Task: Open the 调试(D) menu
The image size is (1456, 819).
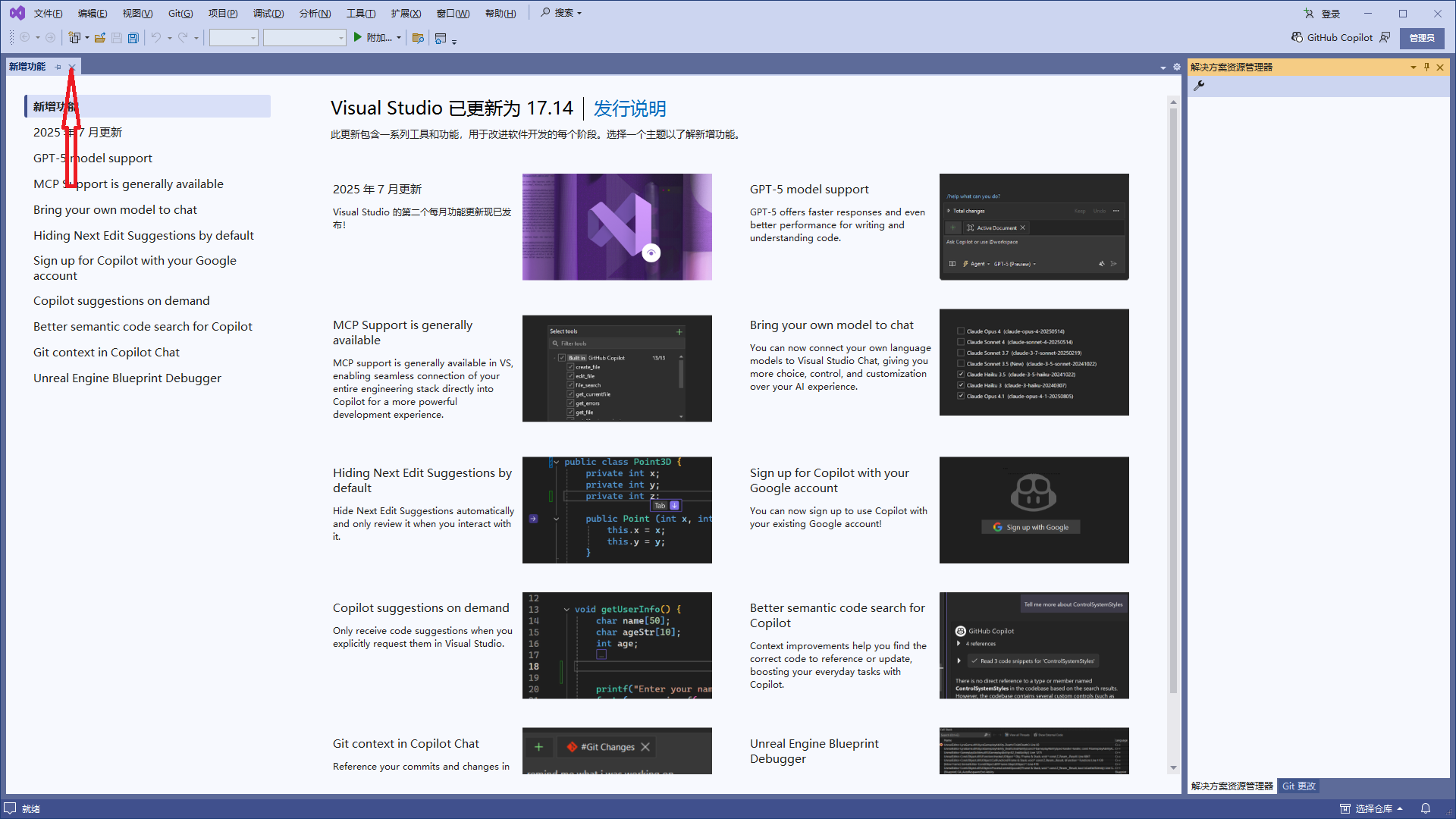Action: click(268, 13)
